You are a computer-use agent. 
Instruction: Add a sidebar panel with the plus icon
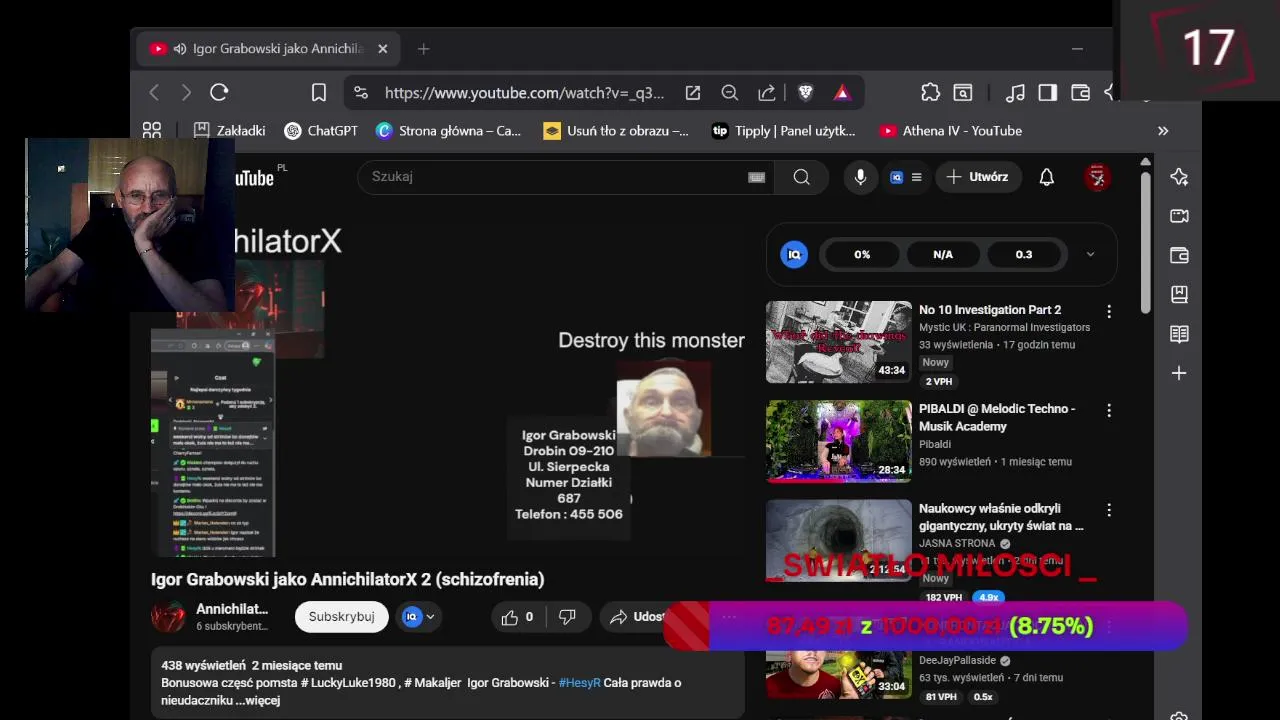coord(1179,373)
